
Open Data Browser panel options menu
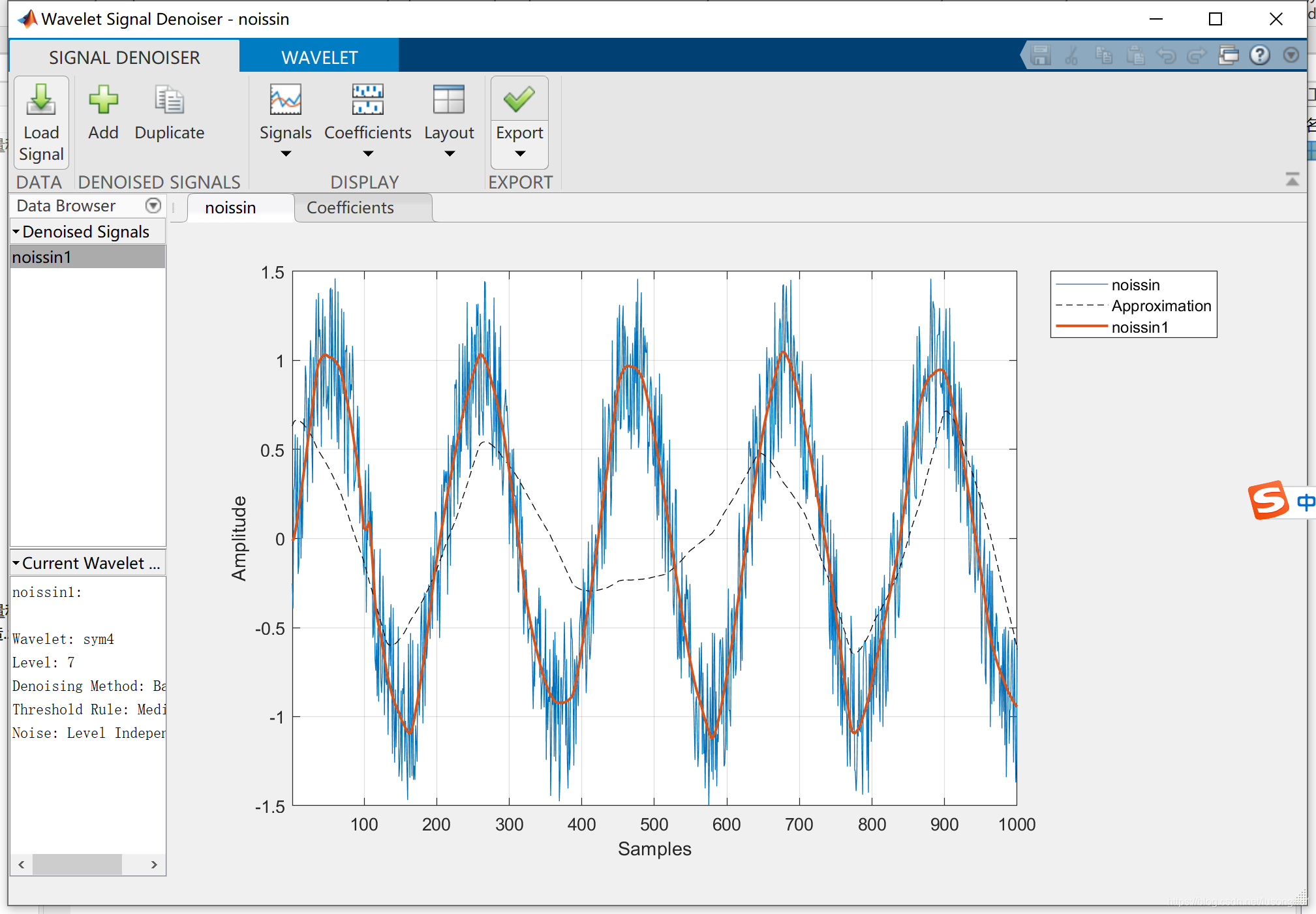point(153,206)
